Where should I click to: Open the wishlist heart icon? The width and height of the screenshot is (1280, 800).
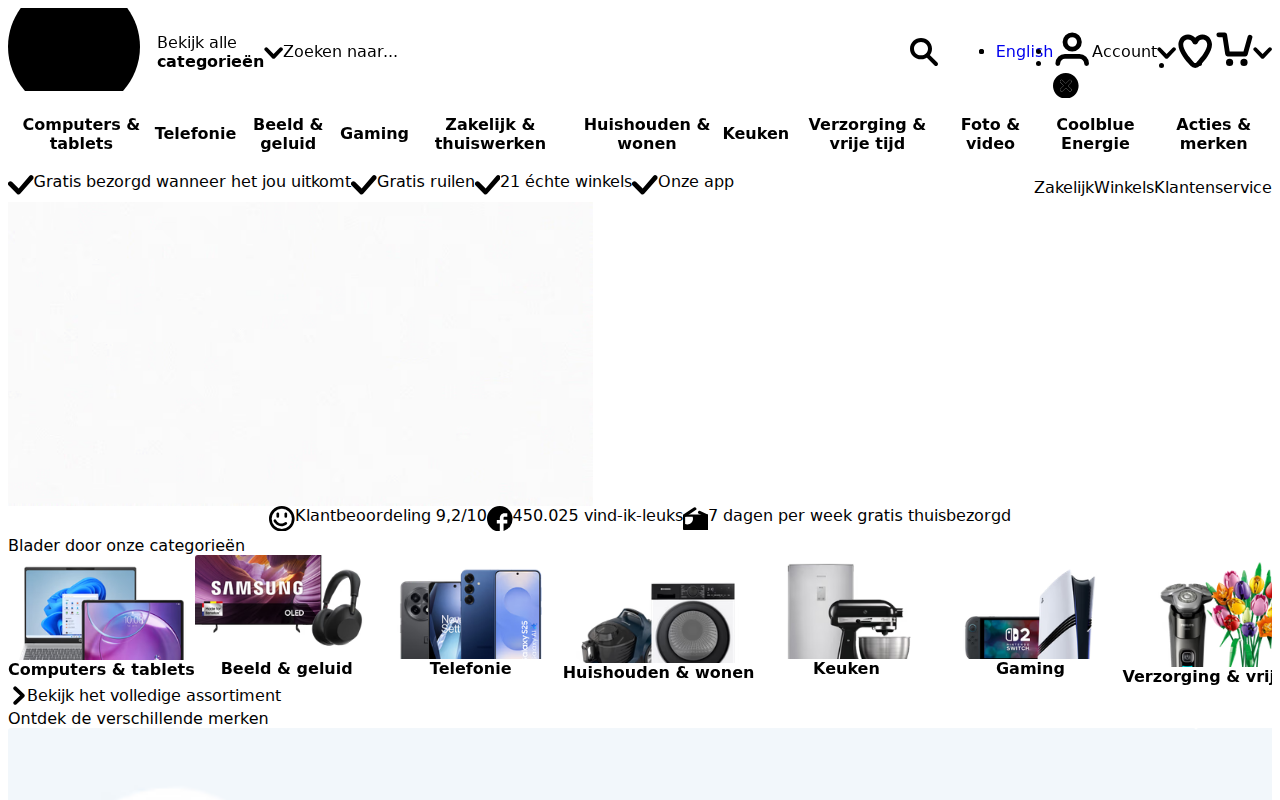pyautogui.click(x=1195, y=51)
